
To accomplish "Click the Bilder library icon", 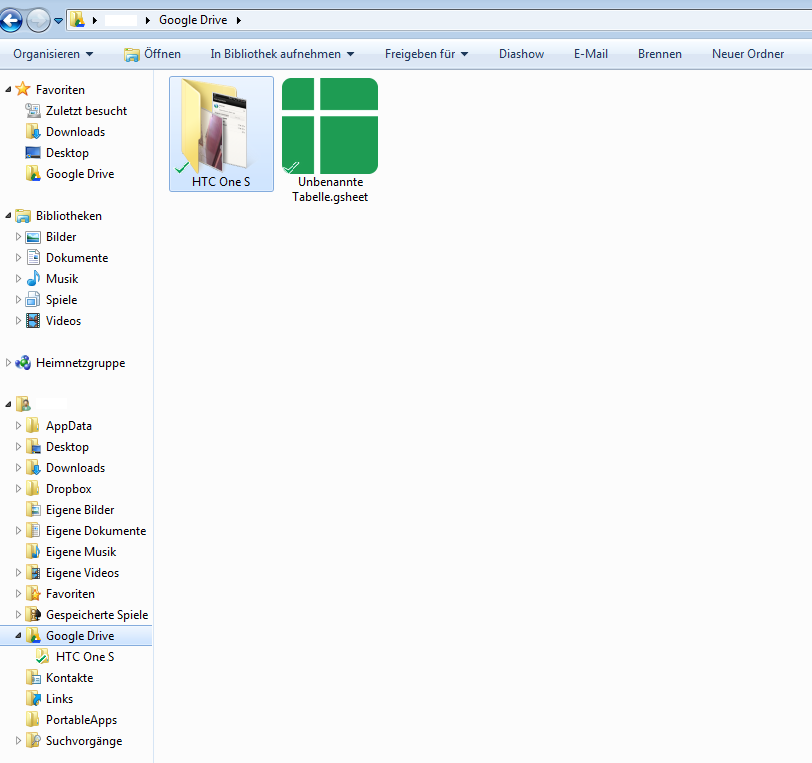I will click(x=33, y=237).
